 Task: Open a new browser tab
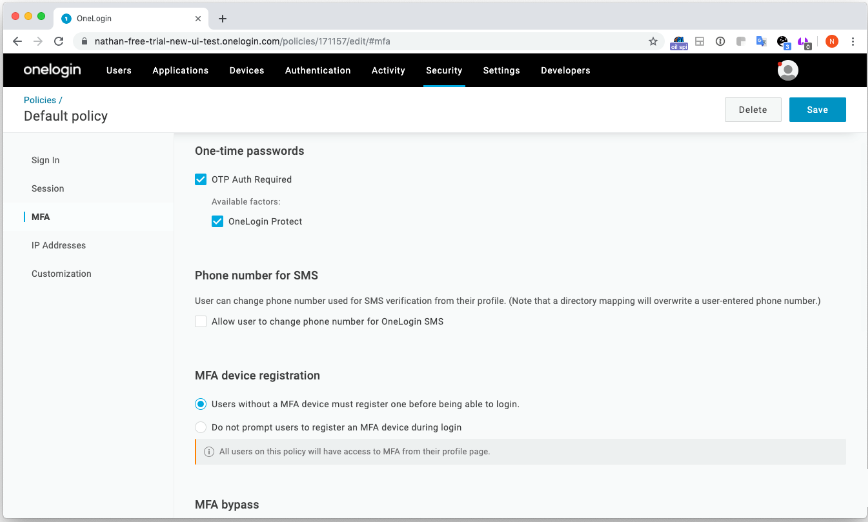click(223, 18)
